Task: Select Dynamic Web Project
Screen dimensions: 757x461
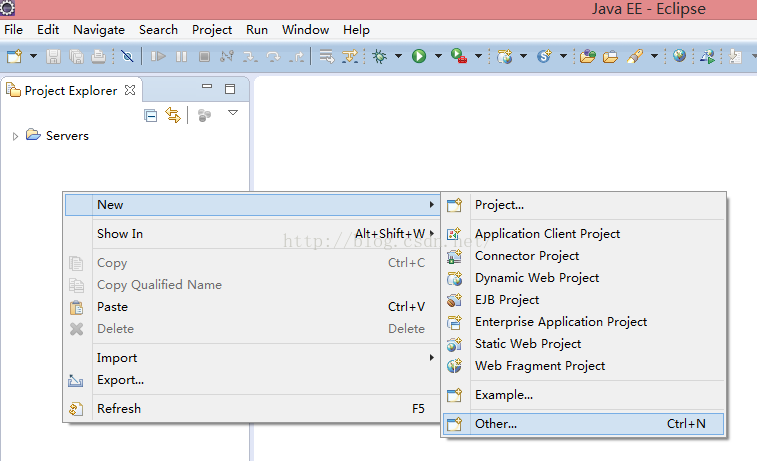Action: click(x=584, y=278)
